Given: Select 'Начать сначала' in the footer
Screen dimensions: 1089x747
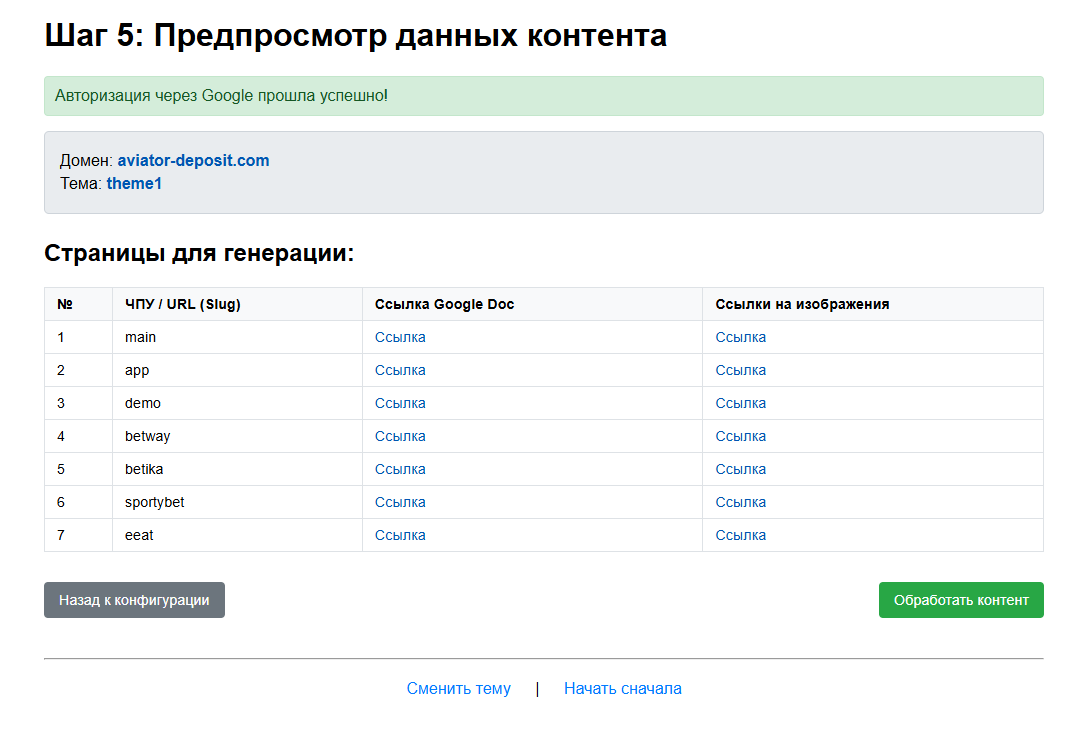Looking at the screenshot, I should point(622,688).
